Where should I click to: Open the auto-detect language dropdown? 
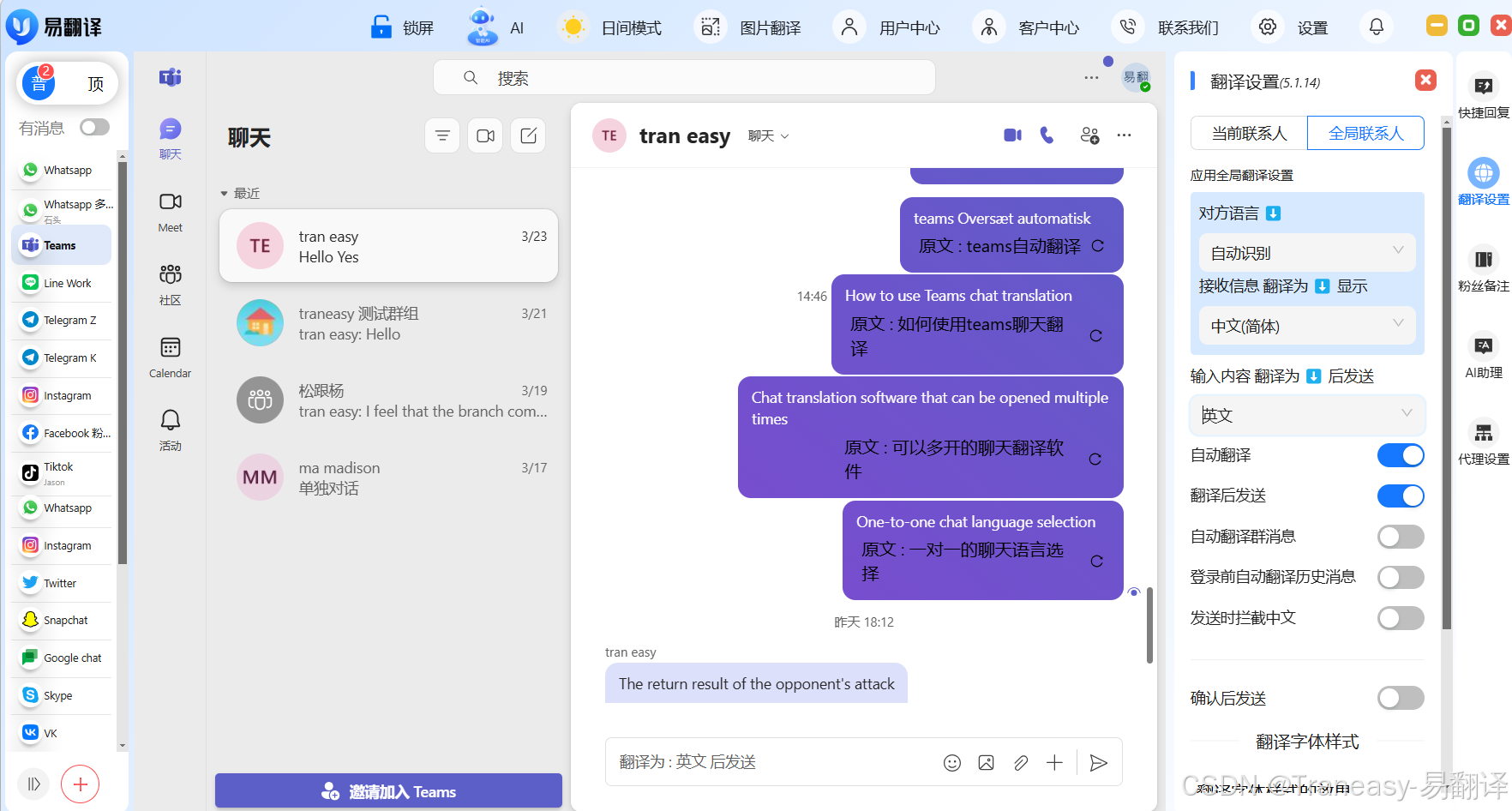[1306, 253]
